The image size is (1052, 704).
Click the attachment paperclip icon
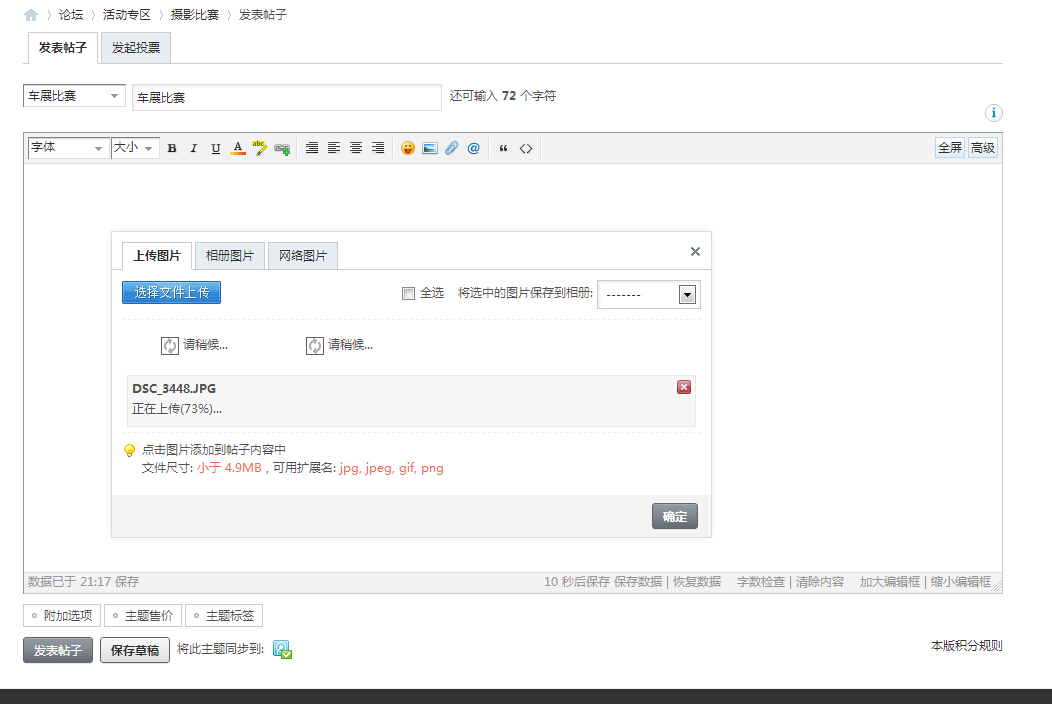[451, 148]
